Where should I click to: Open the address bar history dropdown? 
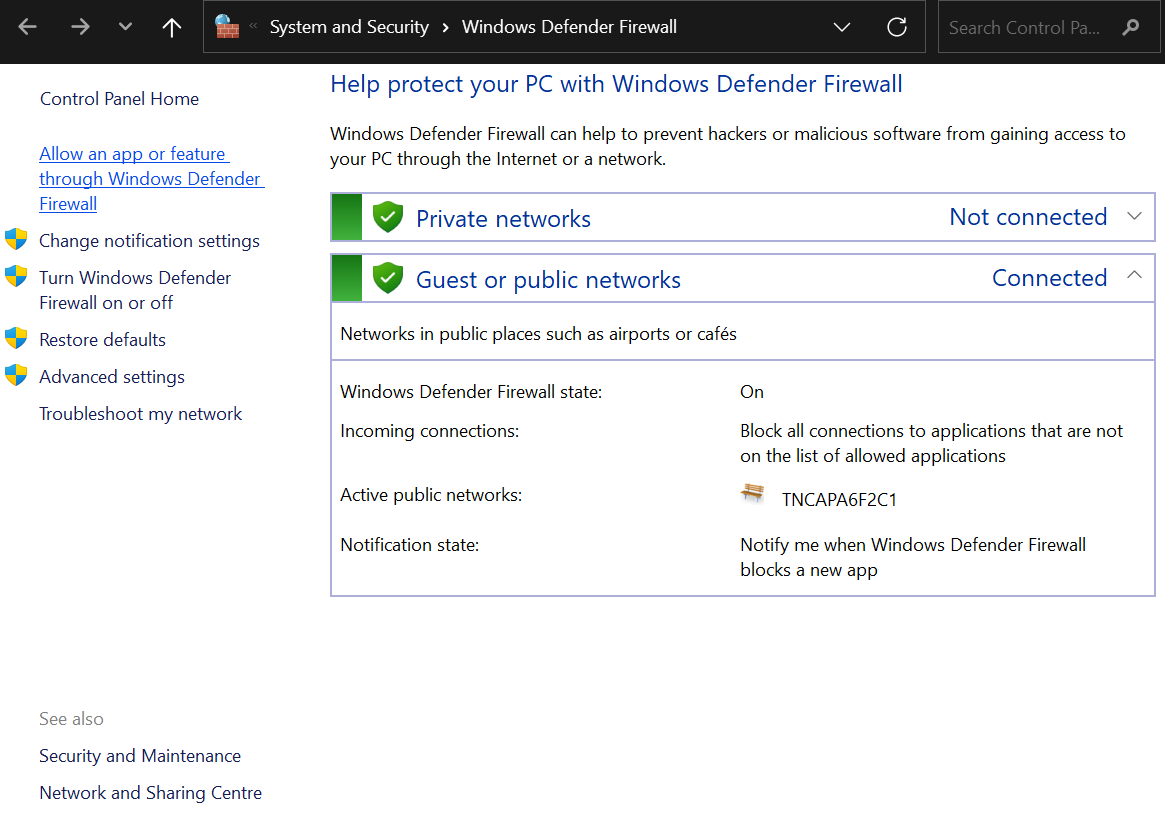[x=842, y=27]
